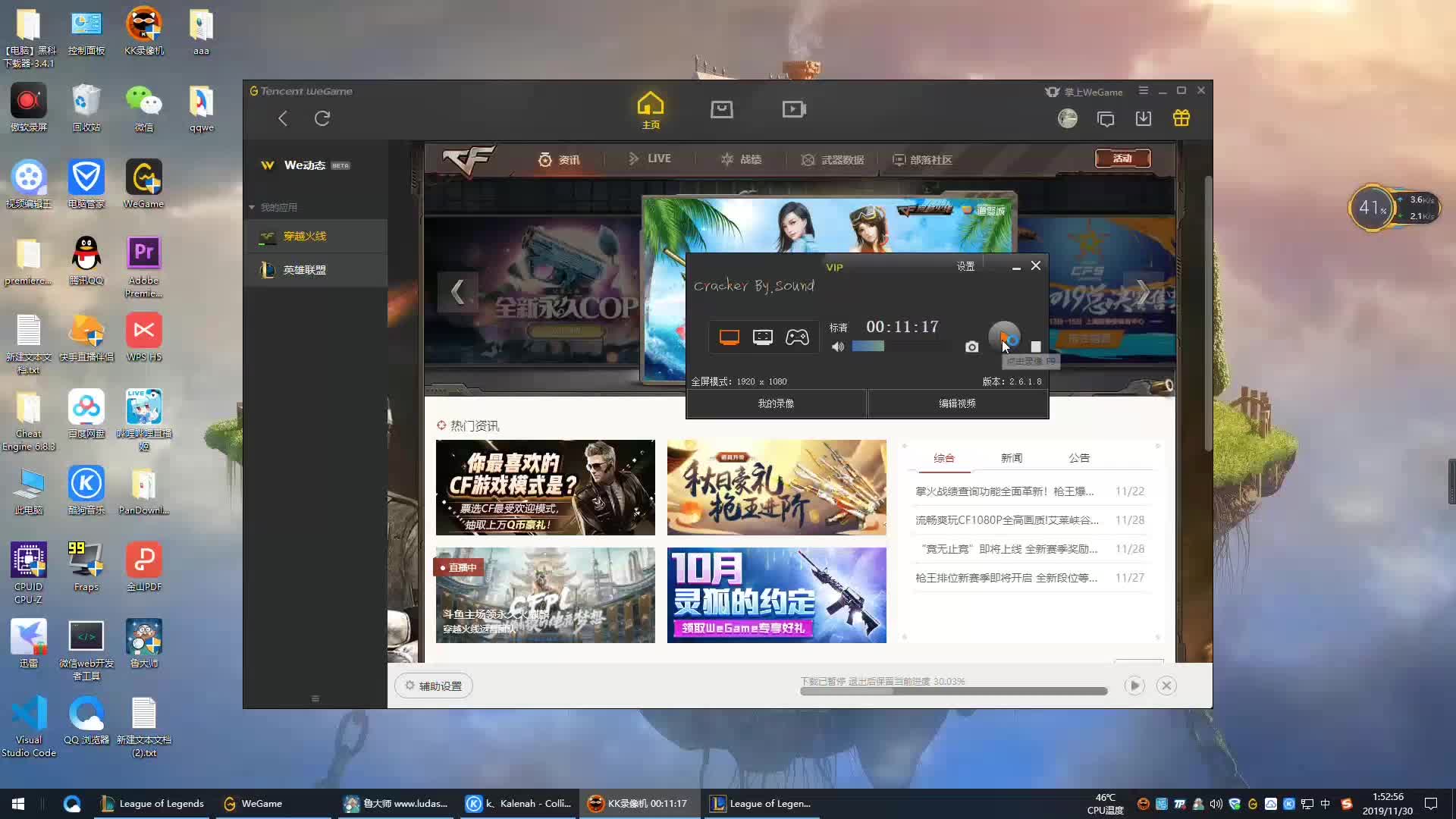Open the CF LIVE tab
Screen dimensions: 1456x819
[650, 158]
